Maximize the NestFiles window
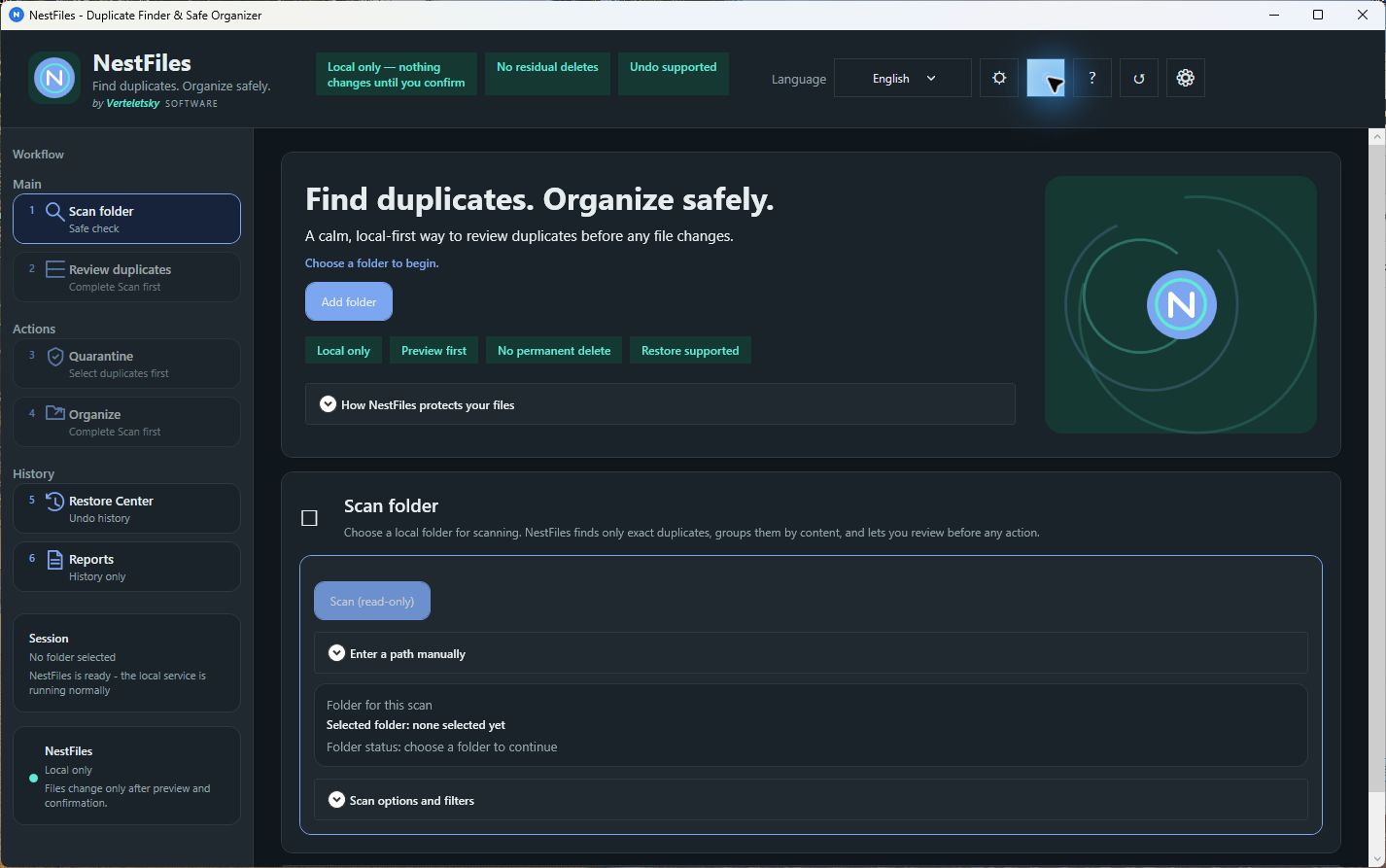 tap(1318, 15)
